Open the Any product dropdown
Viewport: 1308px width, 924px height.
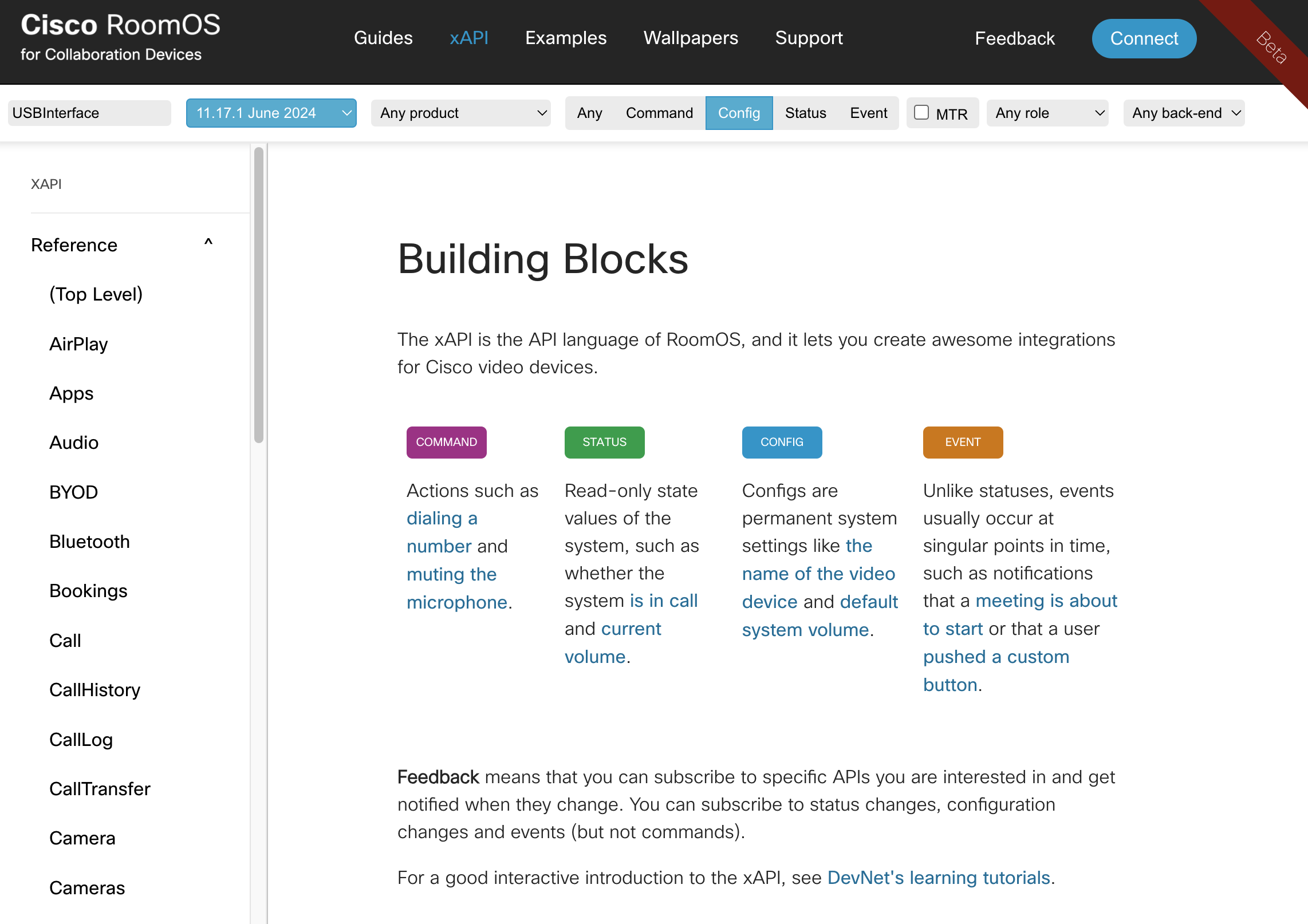pos(461,113)
